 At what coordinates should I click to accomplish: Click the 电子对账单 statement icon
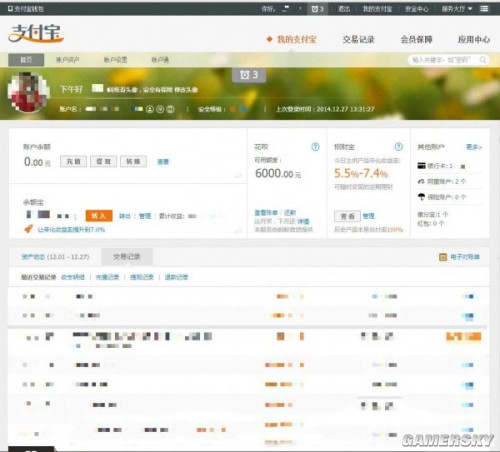pos(443,257)
